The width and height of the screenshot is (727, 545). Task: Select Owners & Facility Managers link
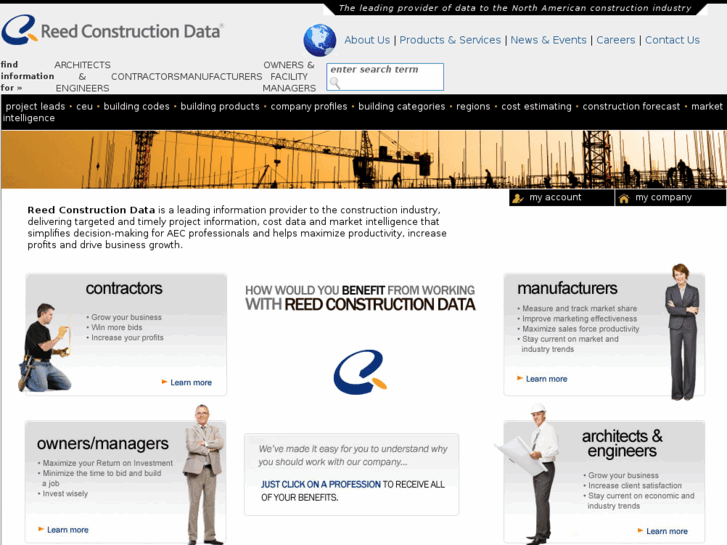click(289, 77)
